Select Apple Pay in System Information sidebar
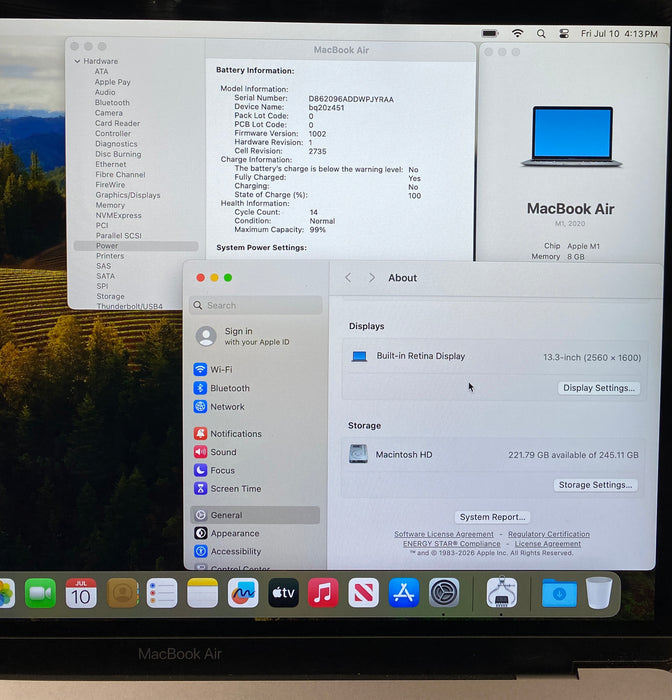 113,82
